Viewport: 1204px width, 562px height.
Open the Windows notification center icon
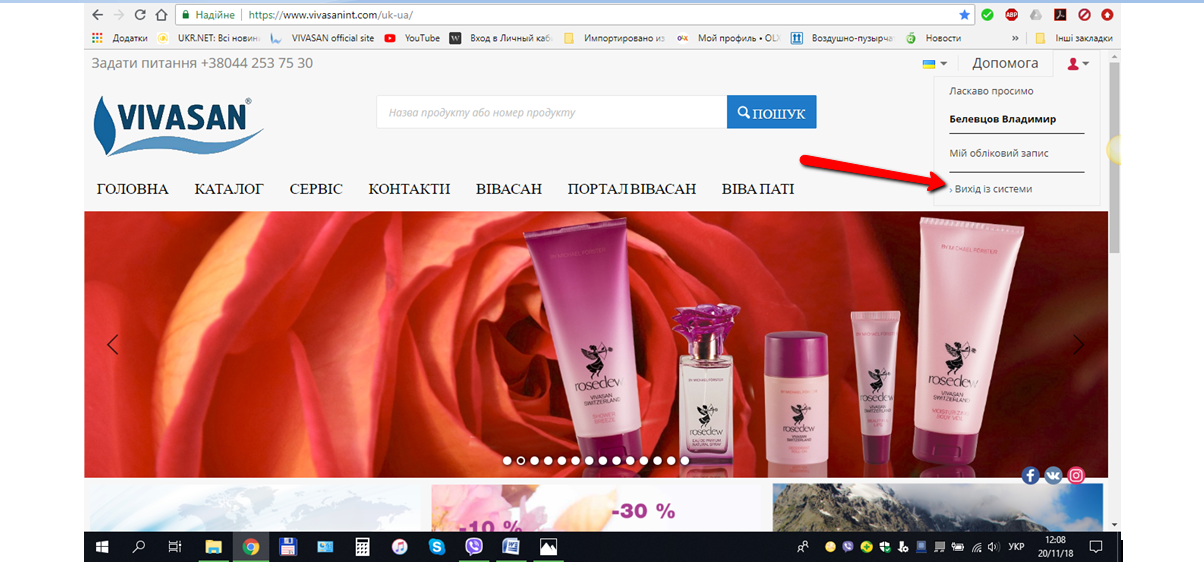(x=1095, y=547)
